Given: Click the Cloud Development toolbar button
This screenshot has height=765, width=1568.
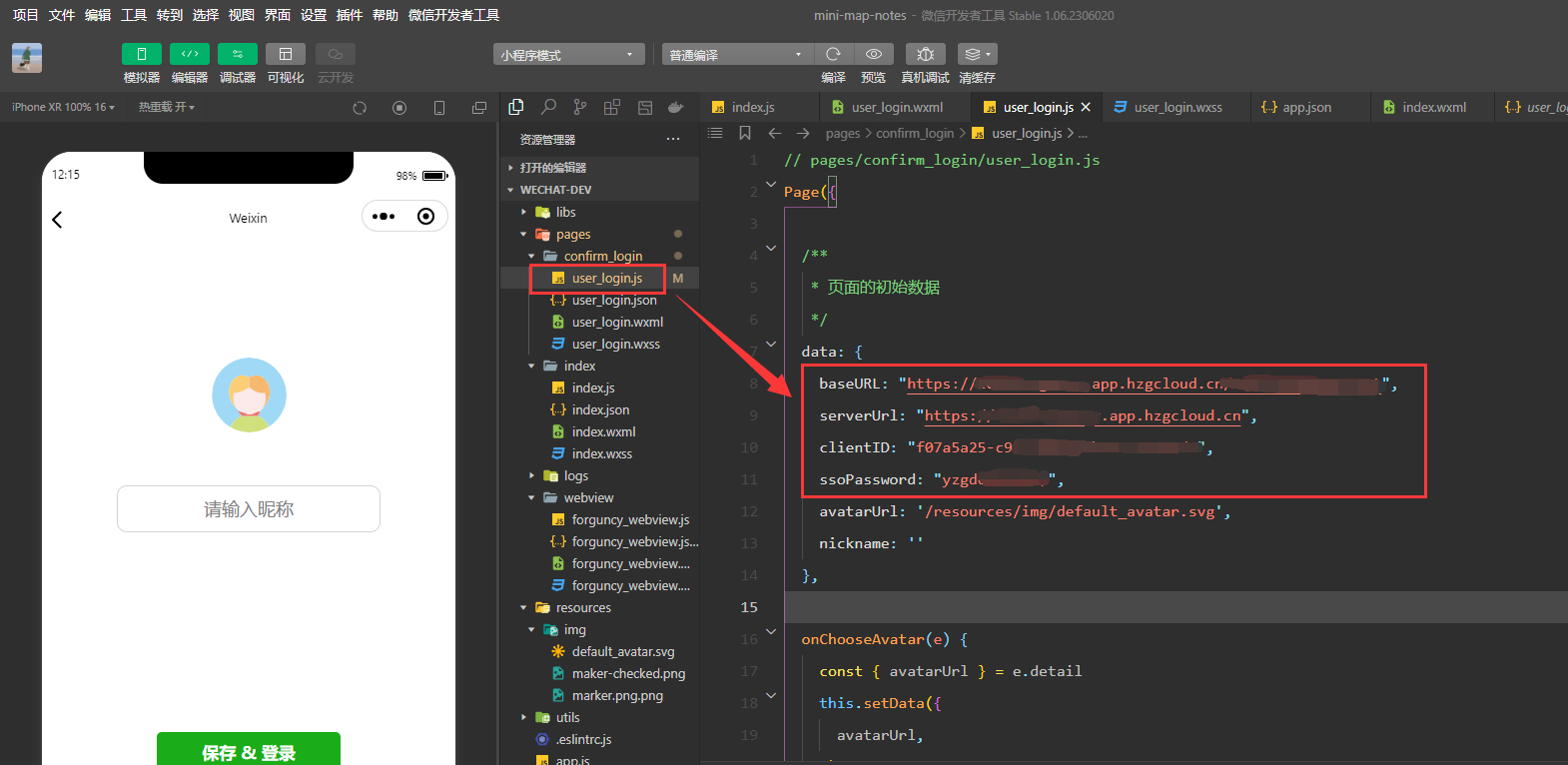Looking at the screenshot, I should point(336,54).
